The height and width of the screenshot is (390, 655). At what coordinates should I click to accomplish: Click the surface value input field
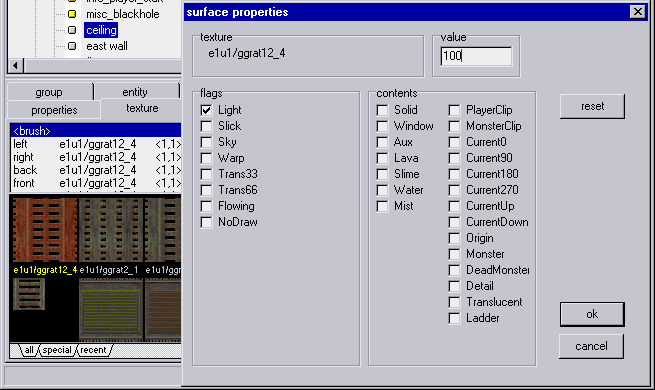click(x=476, y=56)
